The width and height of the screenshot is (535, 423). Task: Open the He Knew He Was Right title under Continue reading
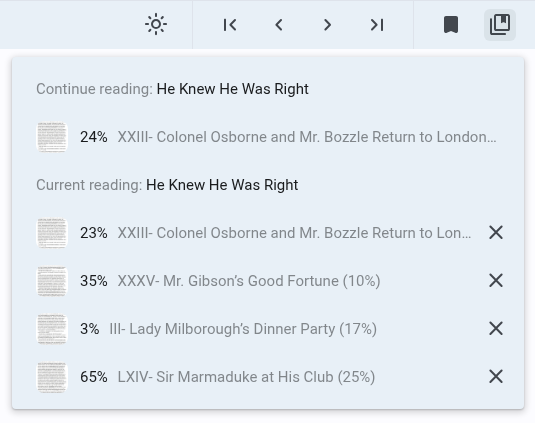pyautogui.click(x=232, y=89)
